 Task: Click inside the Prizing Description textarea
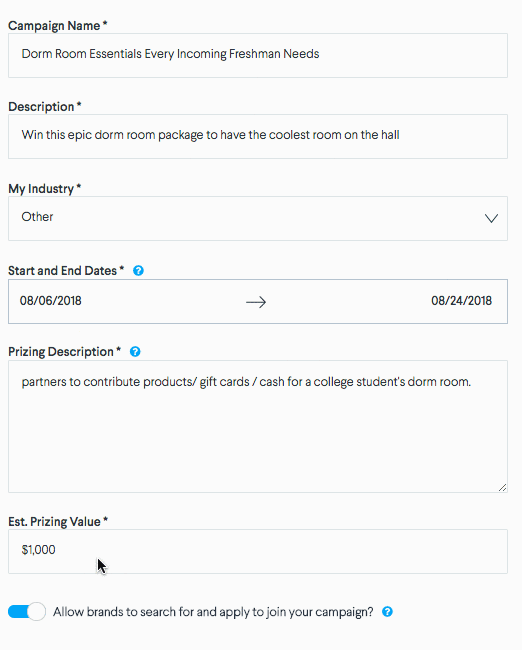click(x=258, y=427)
